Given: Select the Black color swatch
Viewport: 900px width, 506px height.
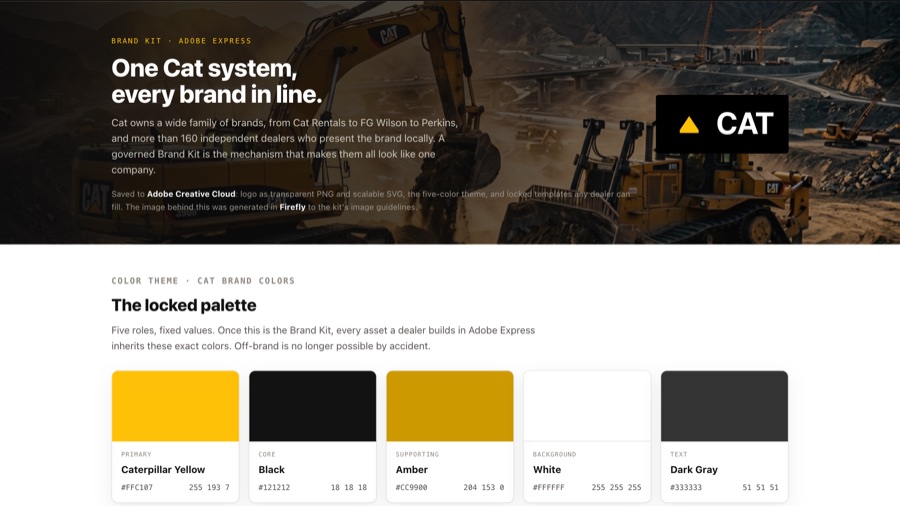Looking at the screenshot, I should point(312,406).
